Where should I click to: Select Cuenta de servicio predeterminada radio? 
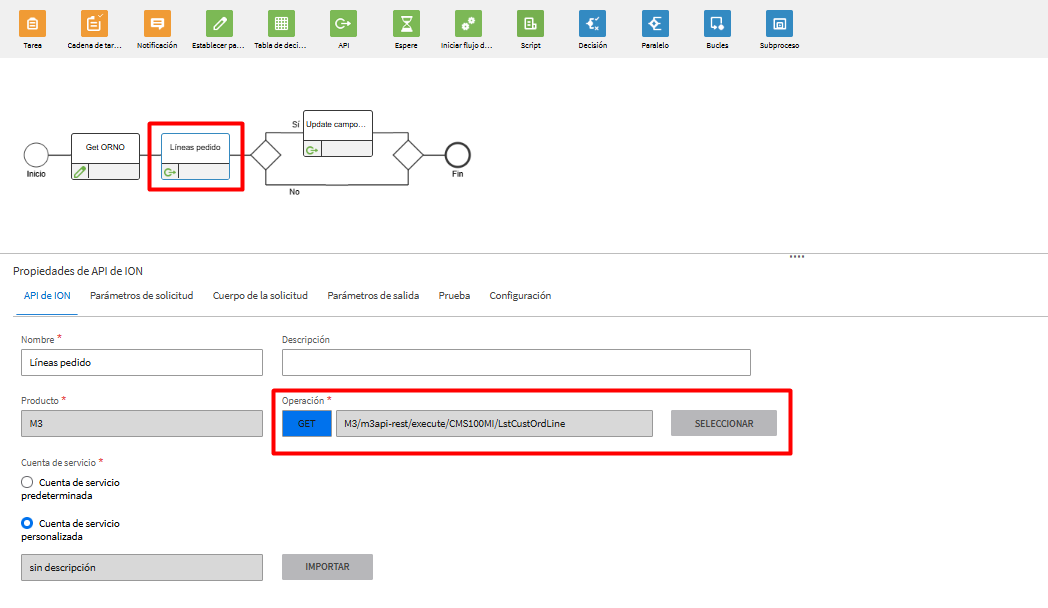tap(27, 482)
